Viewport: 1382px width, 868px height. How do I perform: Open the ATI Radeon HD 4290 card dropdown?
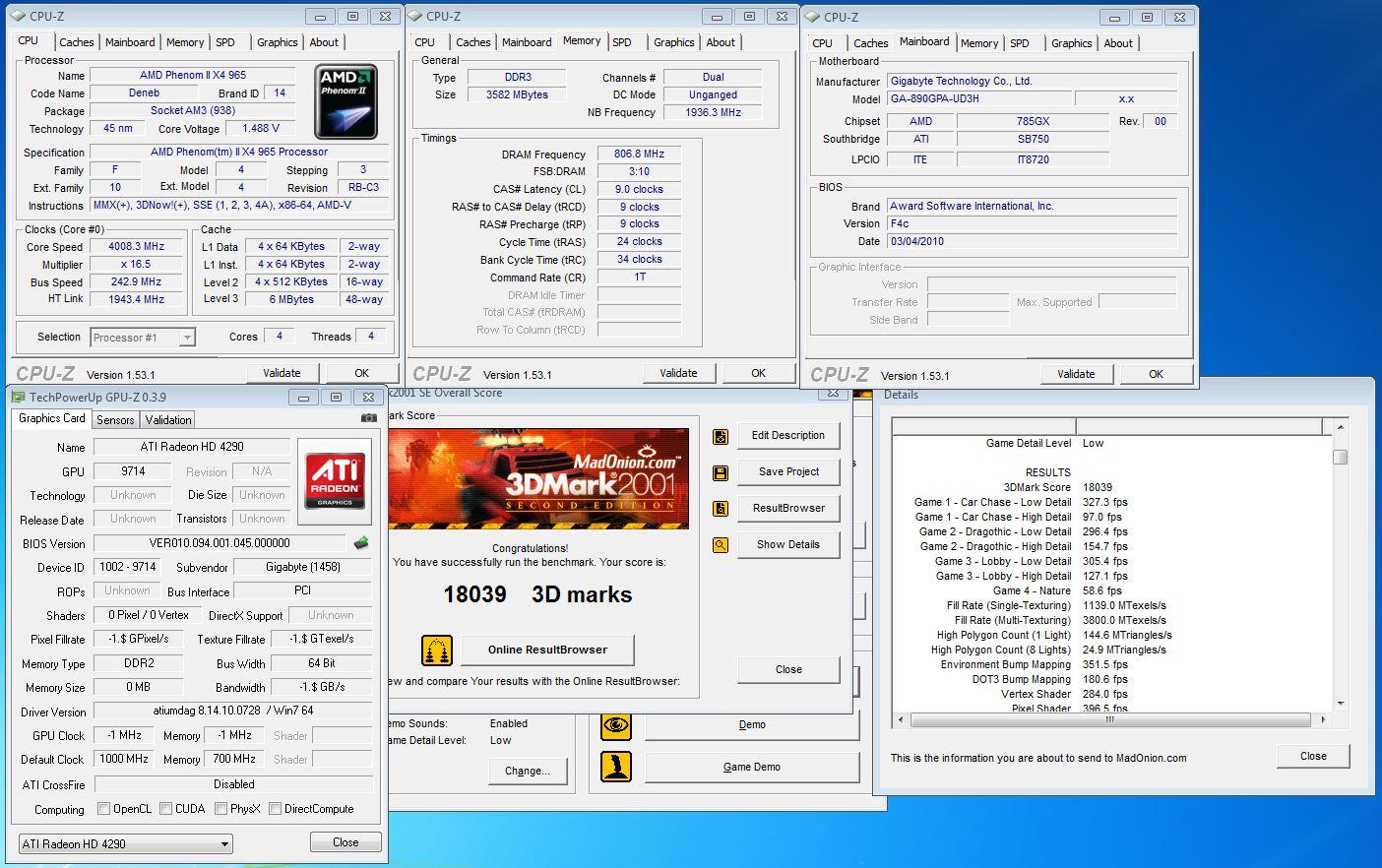coord(125,843)
